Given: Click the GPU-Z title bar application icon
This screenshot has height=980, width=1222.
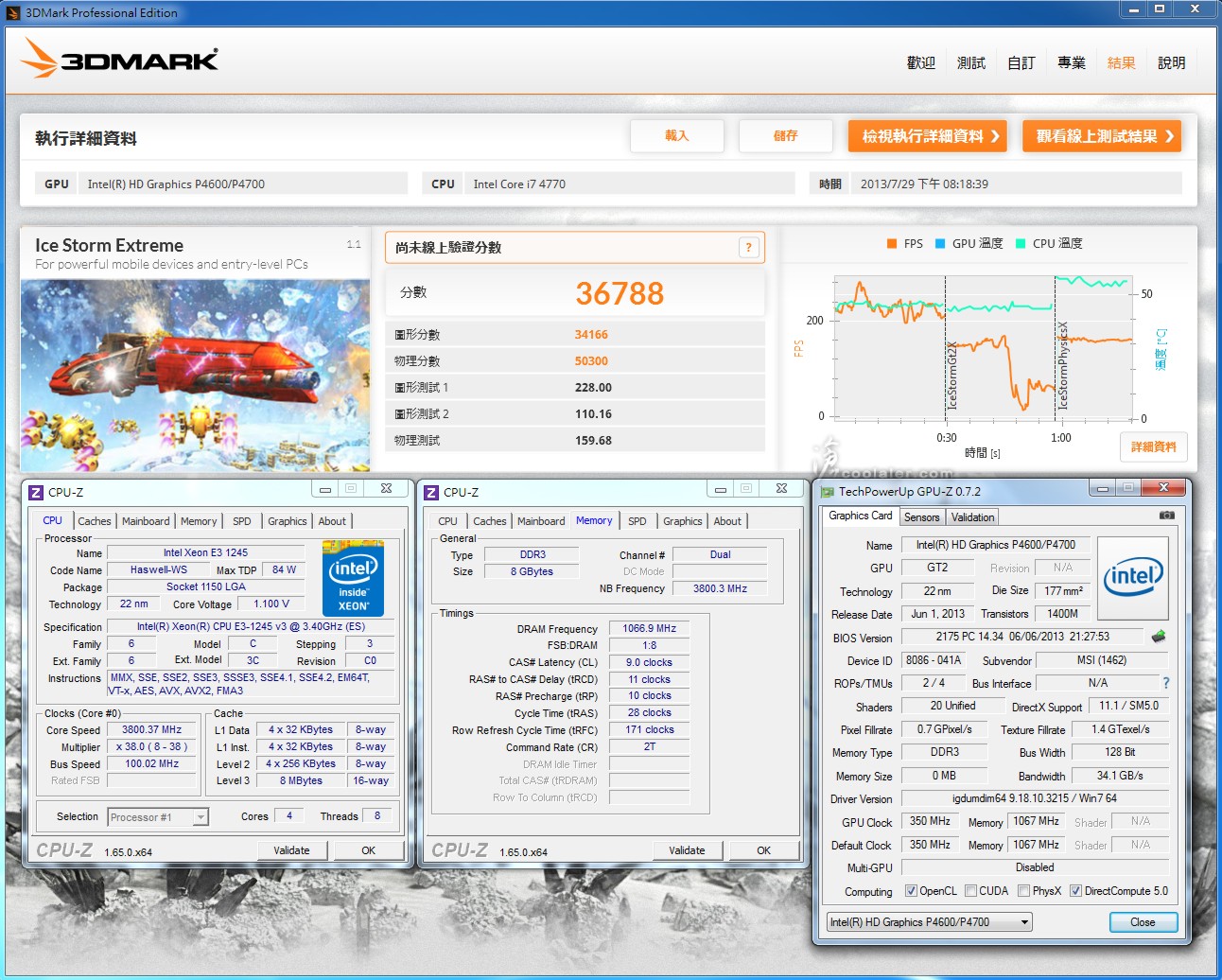Looking at the screenshot, I should pos(828,492).
